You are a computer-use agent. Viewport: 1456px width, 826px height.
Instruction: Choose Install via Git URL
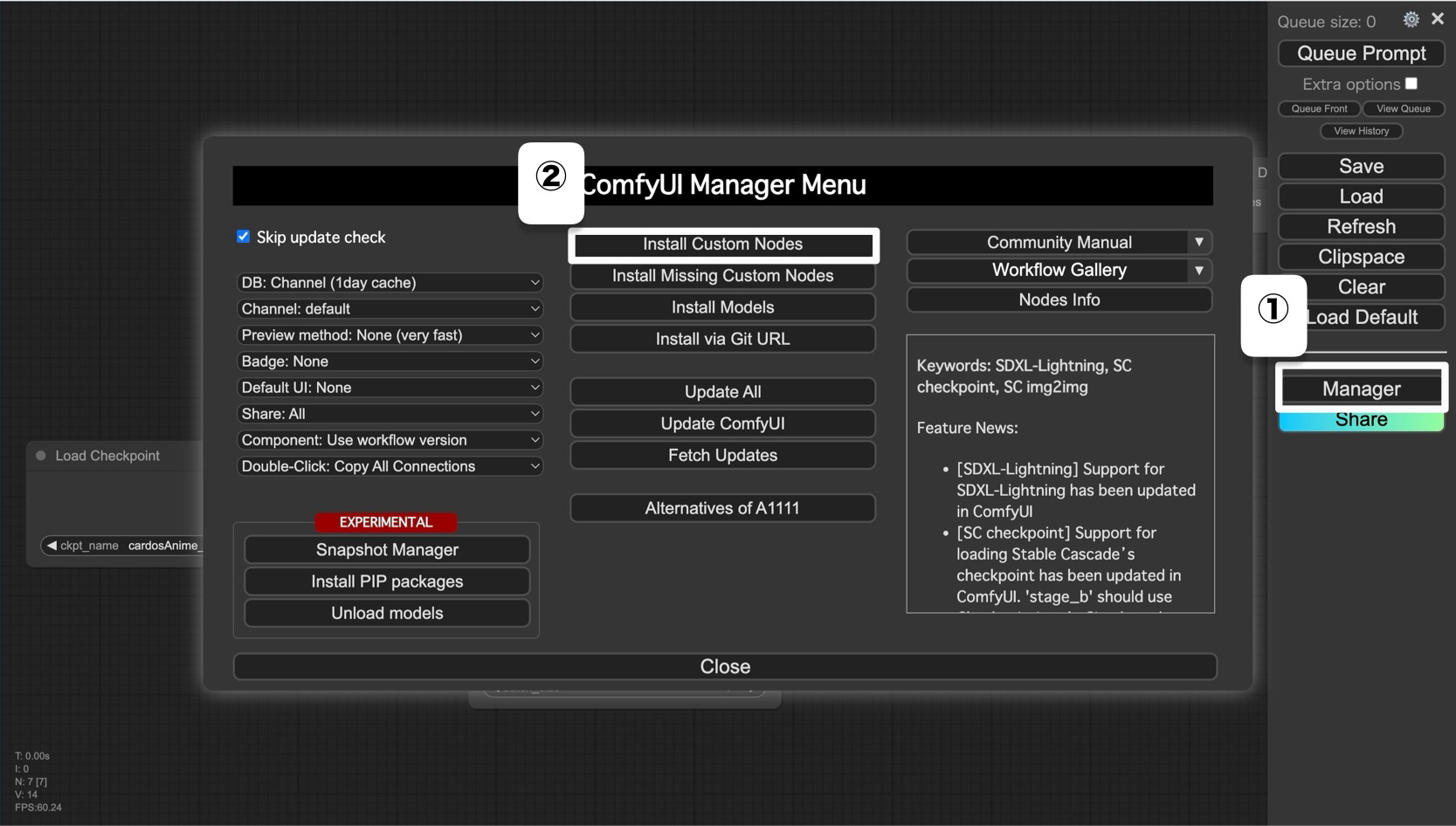(722, 339)
